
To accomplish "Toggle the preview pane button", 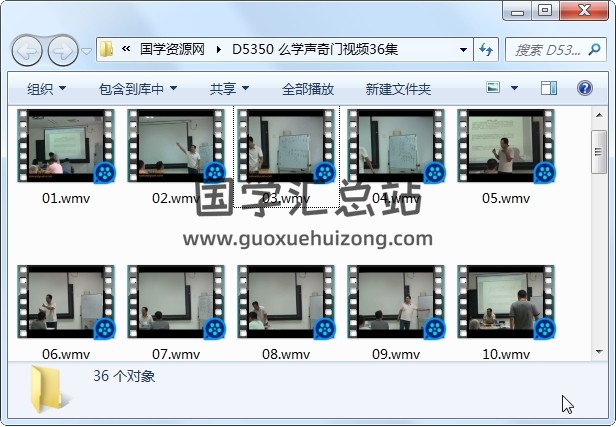I will click(x=548, y=88).
